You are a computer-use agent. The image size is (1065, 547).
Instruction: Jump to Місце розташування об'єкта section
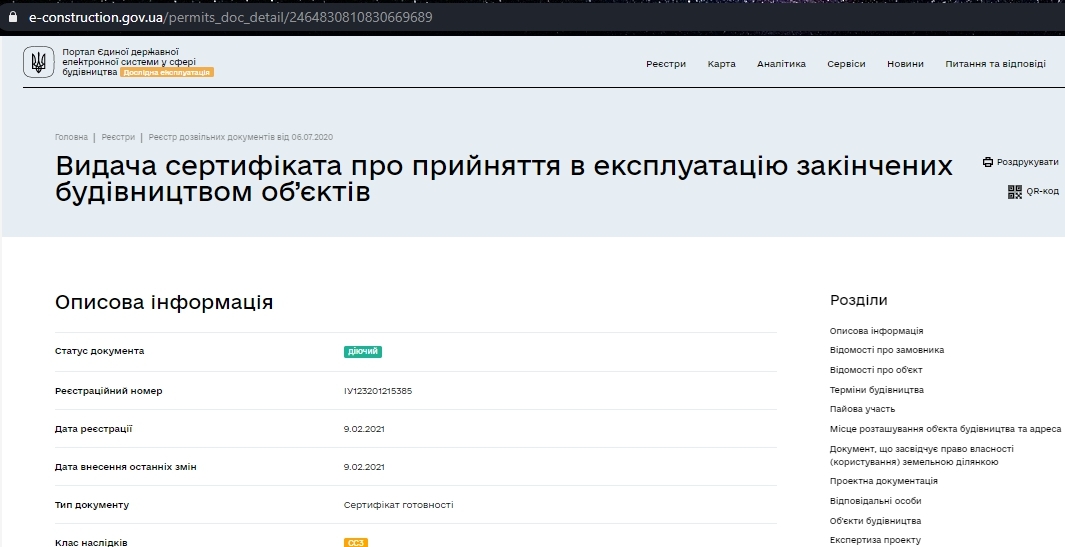point(945,429)
